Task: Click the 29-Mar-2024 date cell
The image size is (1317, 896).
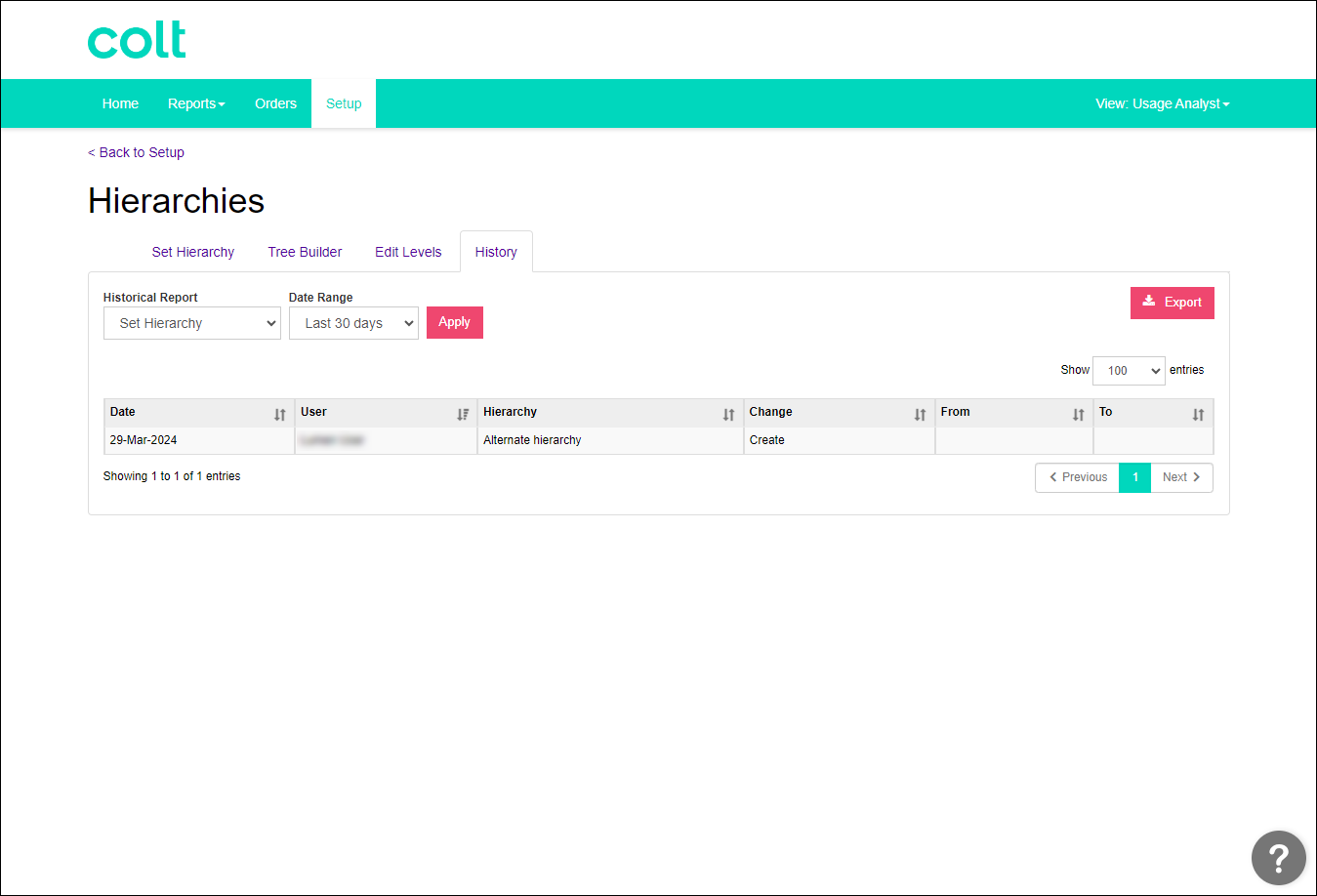Action: point(199,440)
